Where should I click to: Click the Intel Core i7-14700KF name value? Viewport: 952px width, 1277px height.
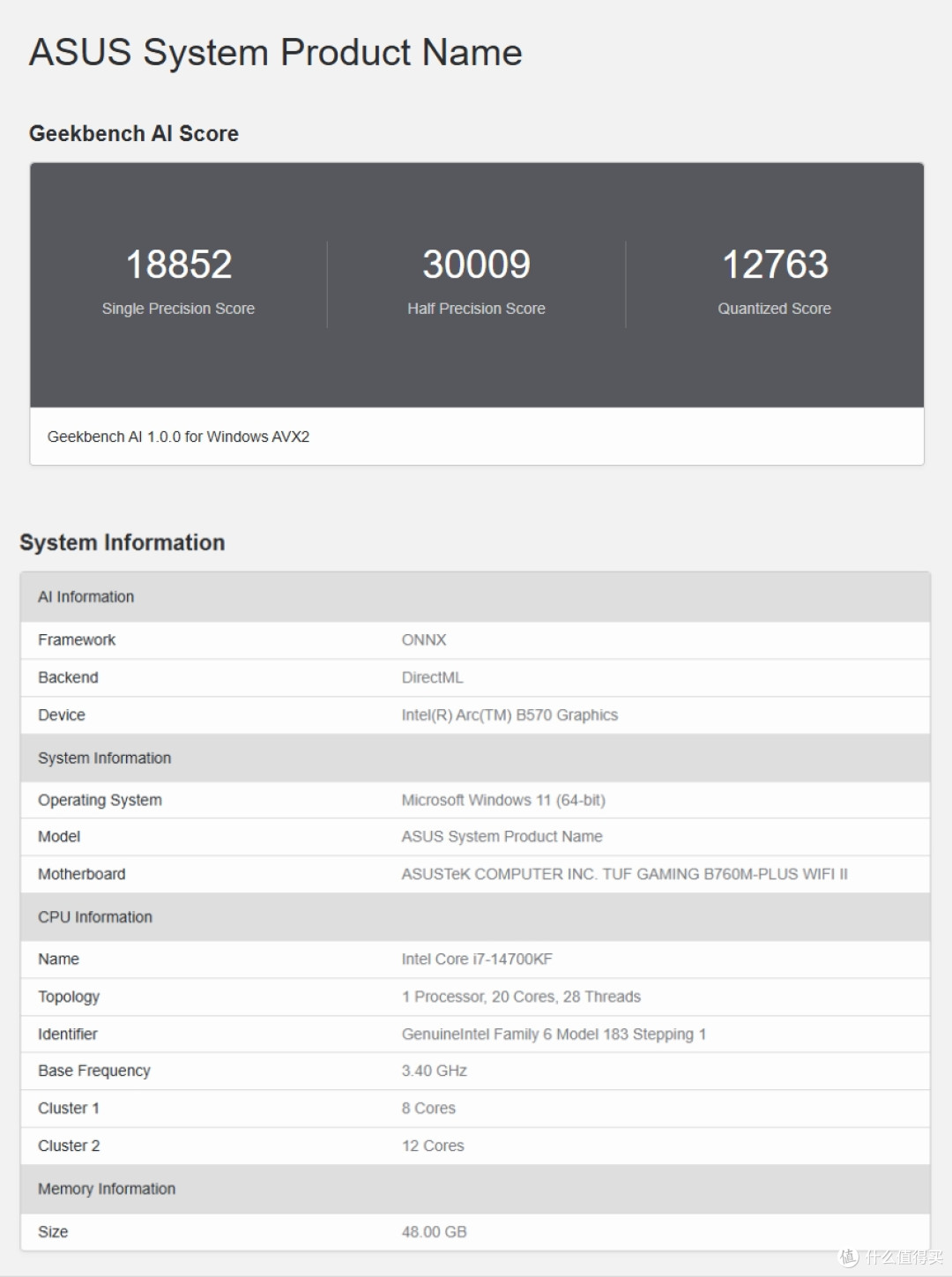(477, 959)
